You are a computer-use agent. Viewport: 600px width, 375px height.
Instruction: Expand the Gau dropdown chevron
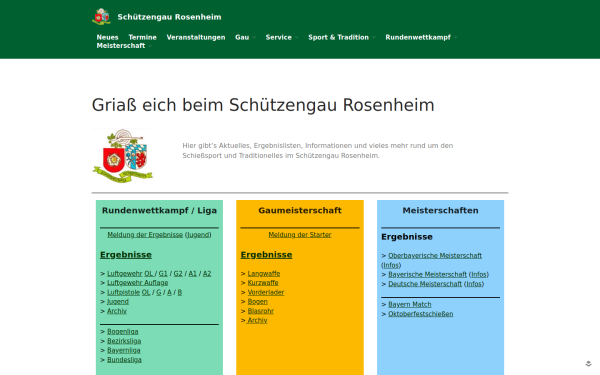[254, 38]
